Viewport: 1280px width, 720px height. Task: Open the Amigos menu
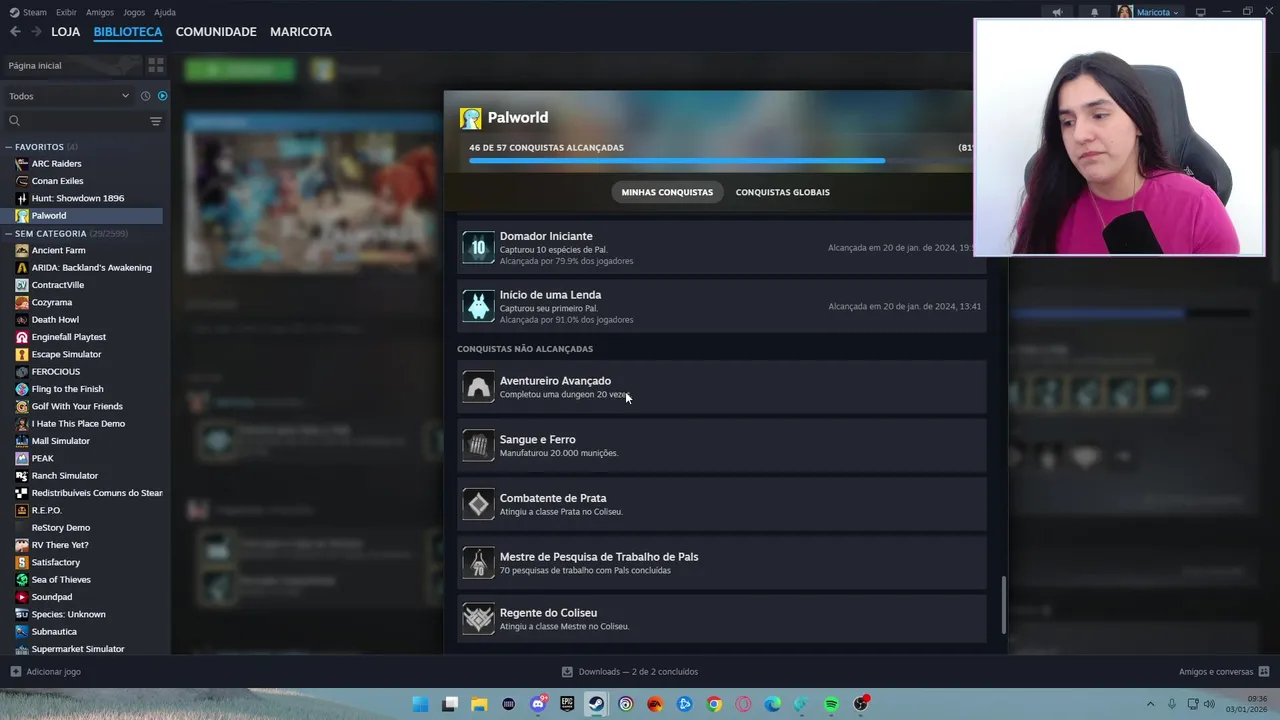click(x=100, y=12)
